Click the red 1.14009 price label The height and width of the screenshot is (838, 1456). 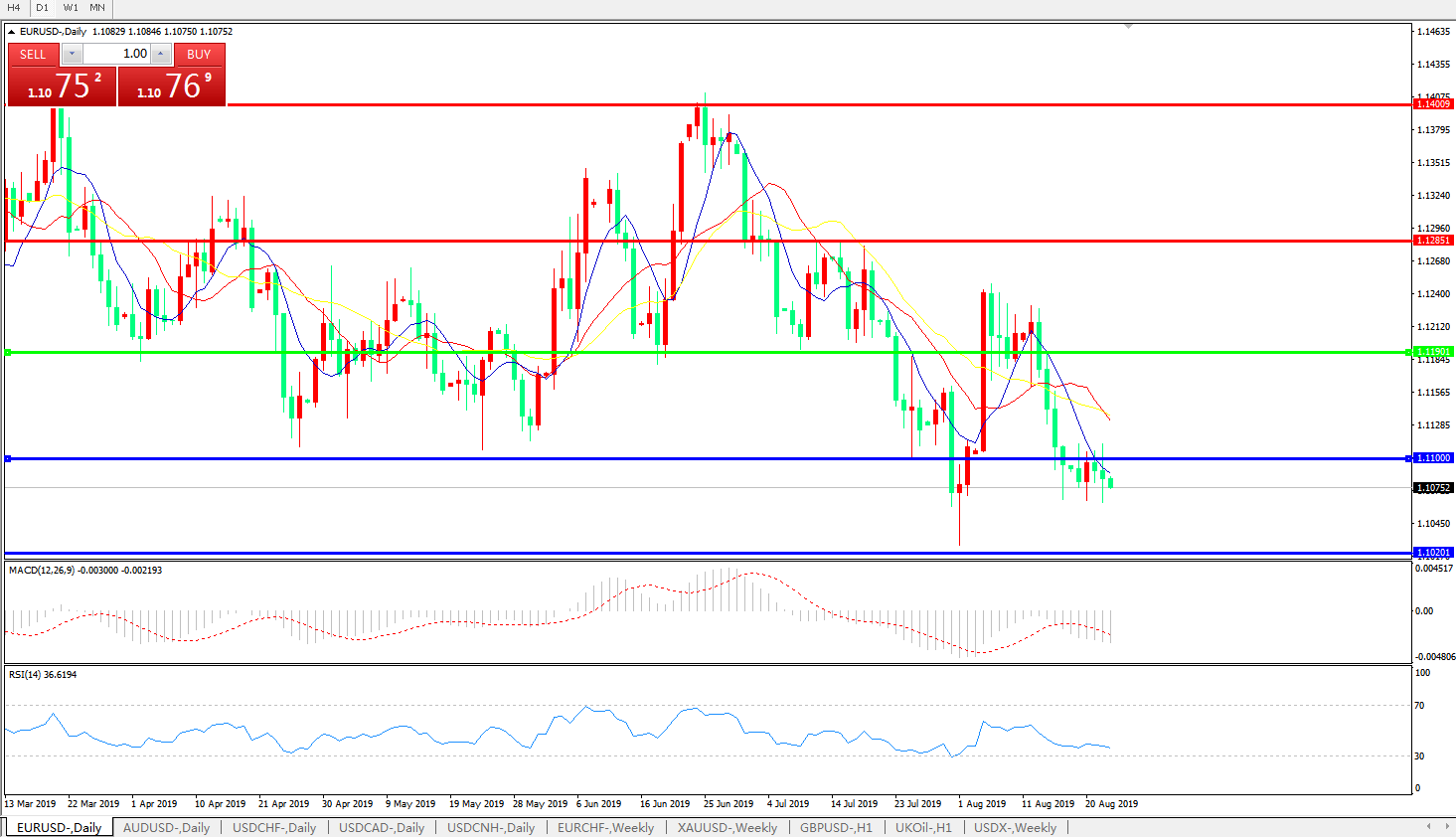[1433, 103]
